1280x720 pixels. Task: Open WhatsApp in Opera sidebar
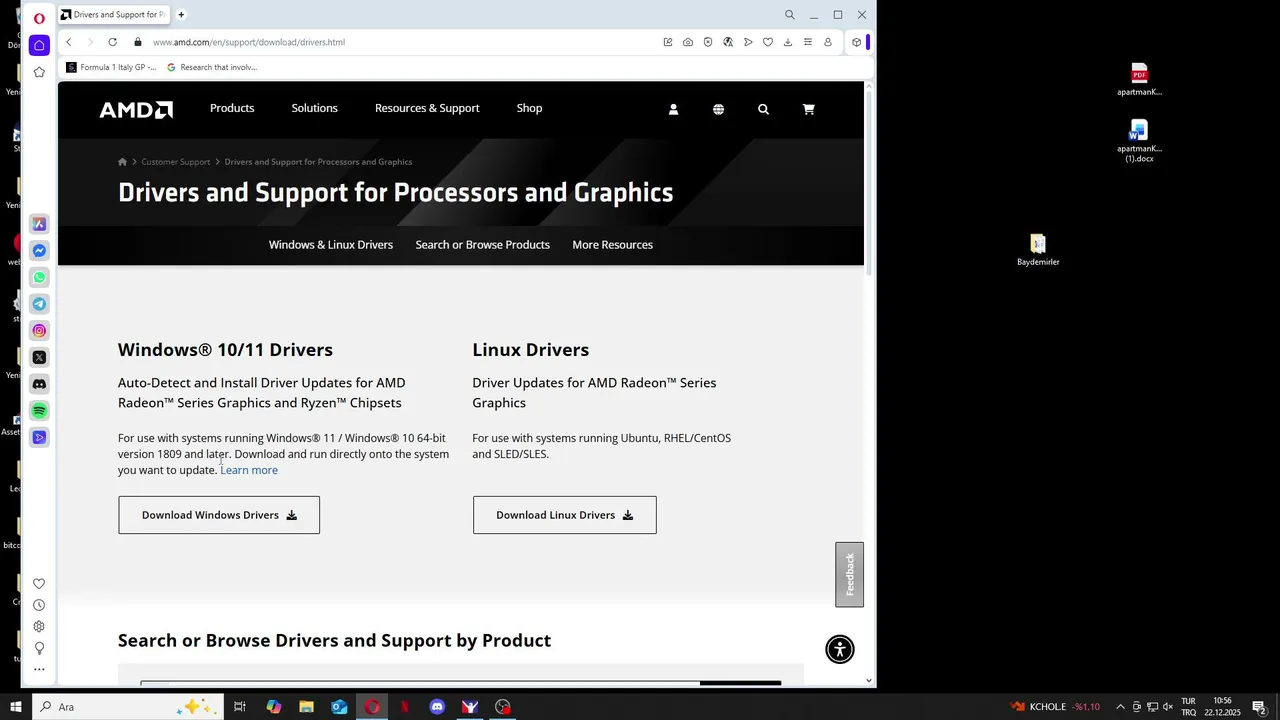point(39,277)
